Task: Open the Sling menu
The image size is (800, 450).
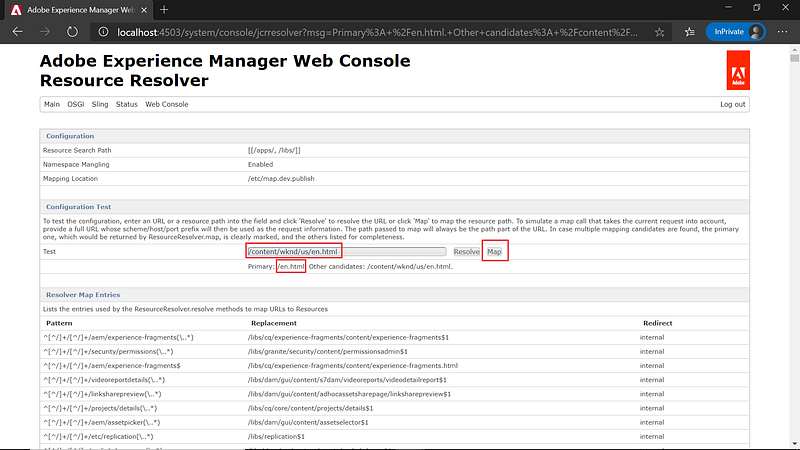Action: (x=100, y=104)
